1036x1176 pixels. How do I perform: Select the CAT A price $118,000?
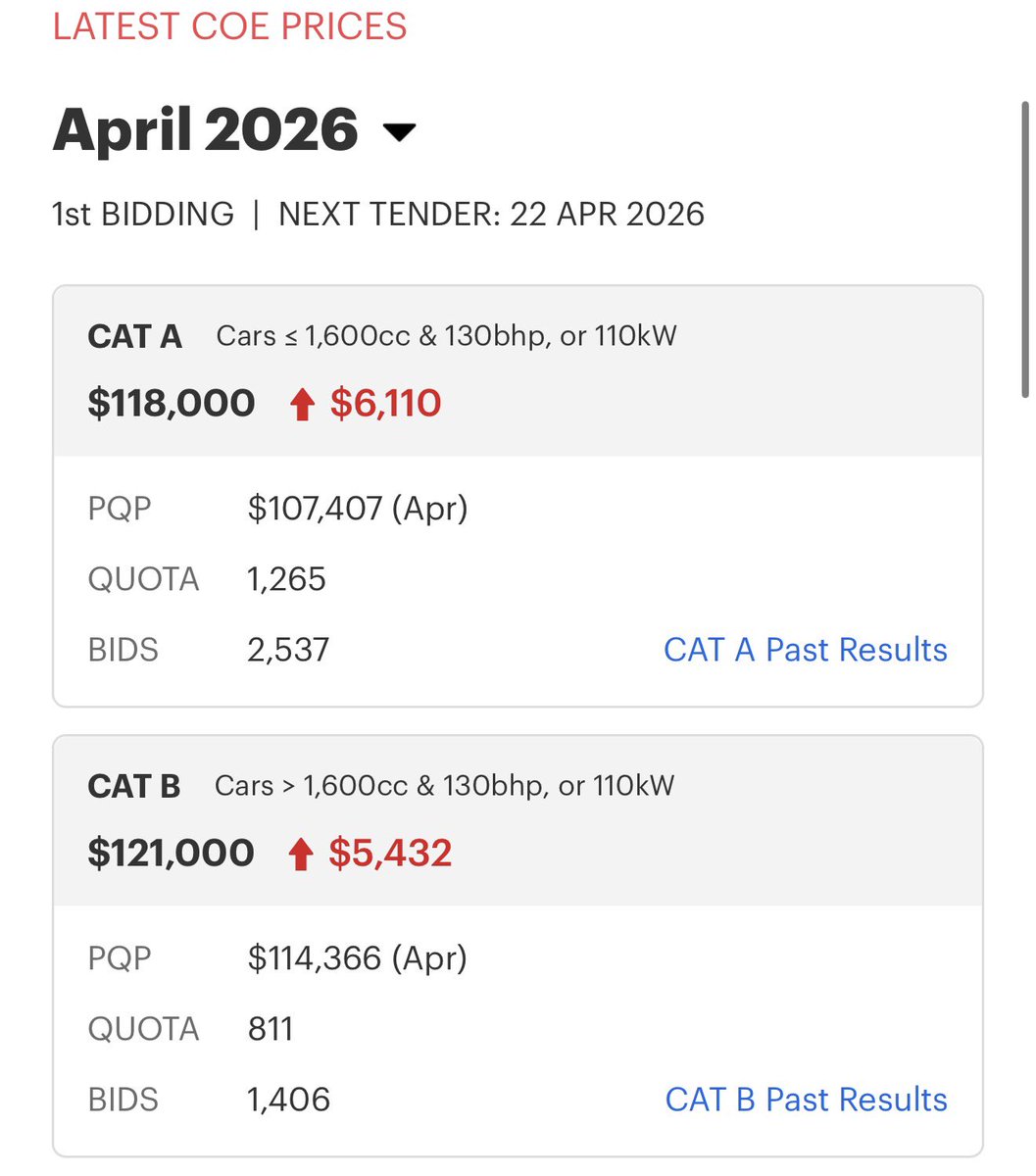172,403
